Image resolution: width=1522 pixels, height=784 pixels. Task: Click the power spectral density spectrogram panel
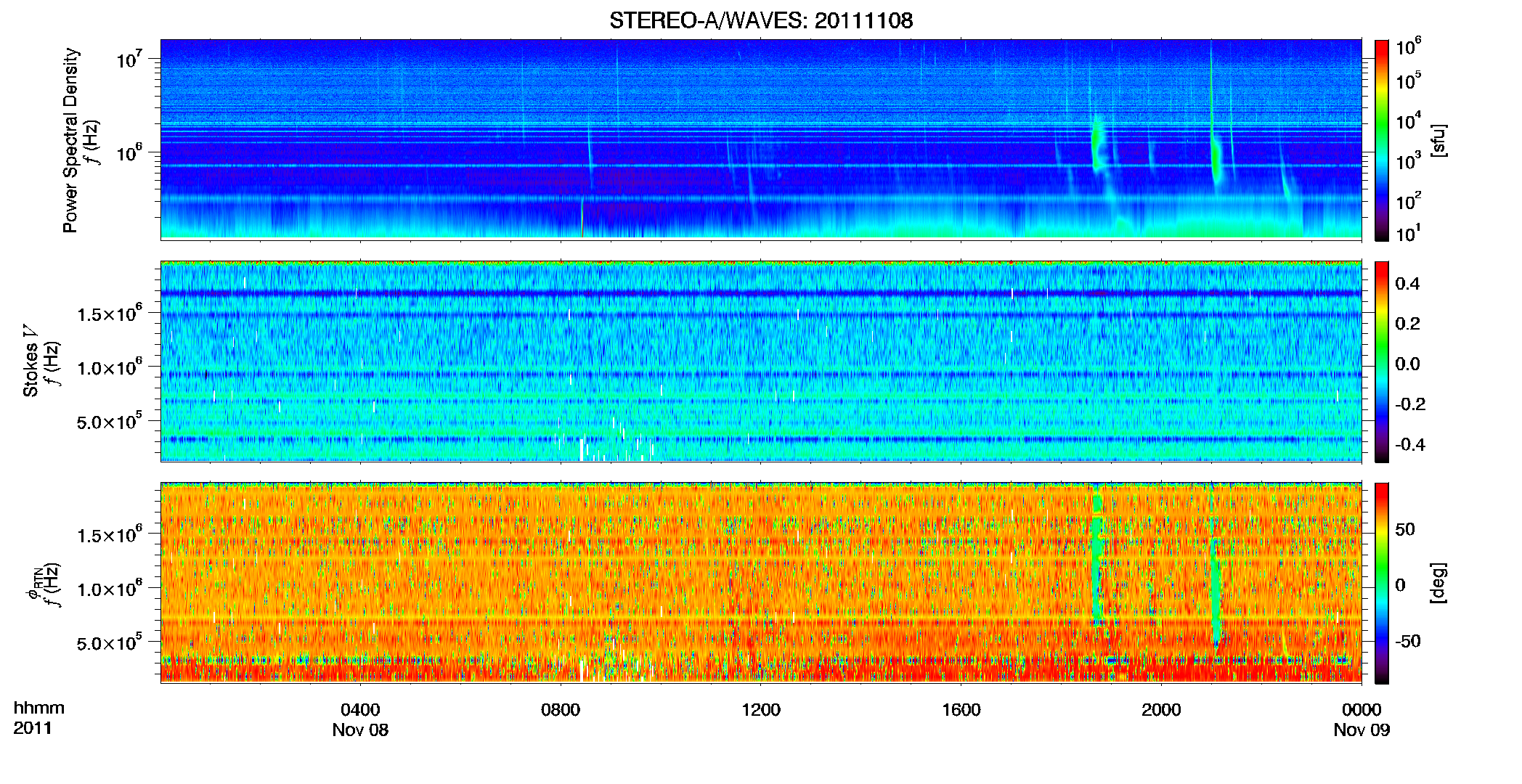click(x=761, y=139)
